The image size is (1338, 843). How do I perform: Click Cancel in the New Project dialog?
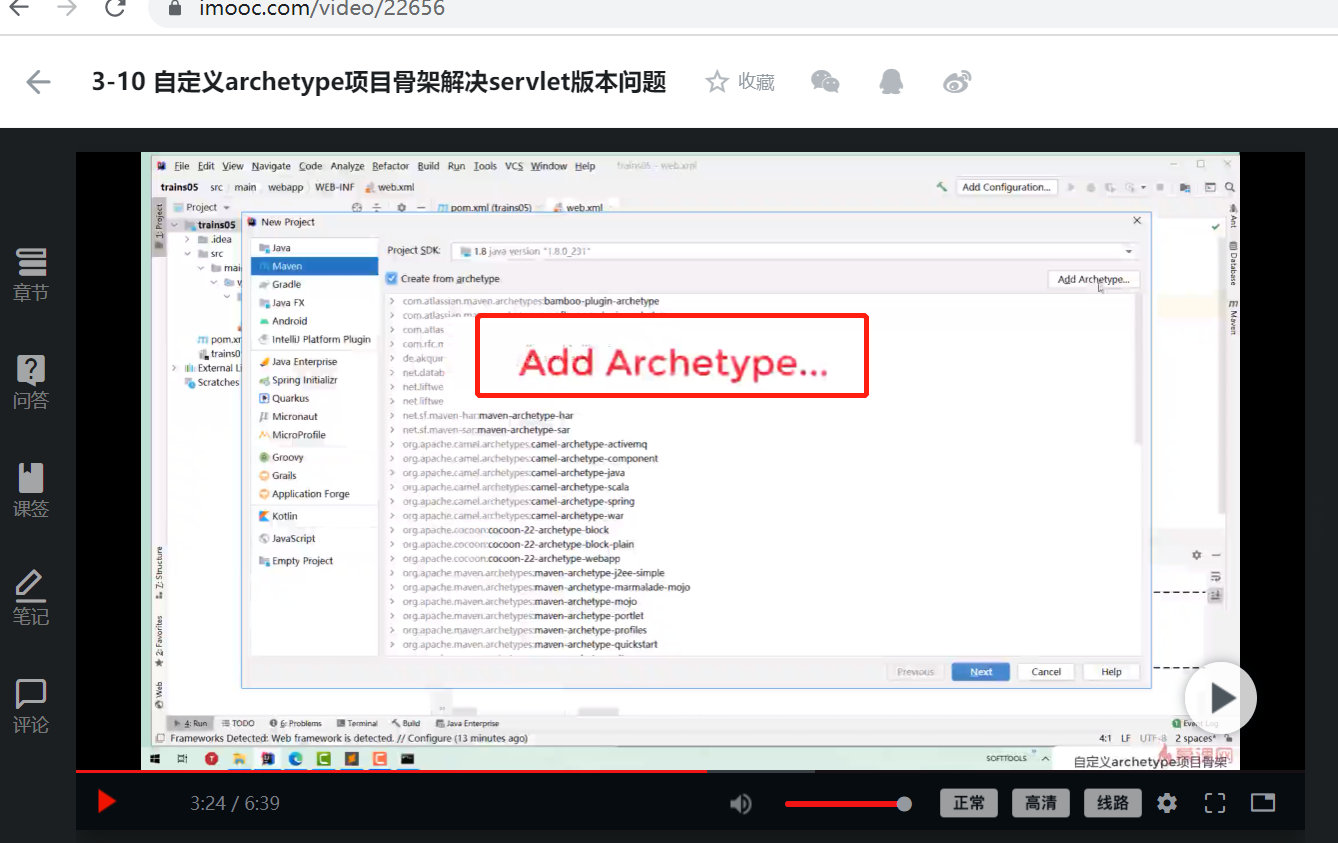[1046, 672]
